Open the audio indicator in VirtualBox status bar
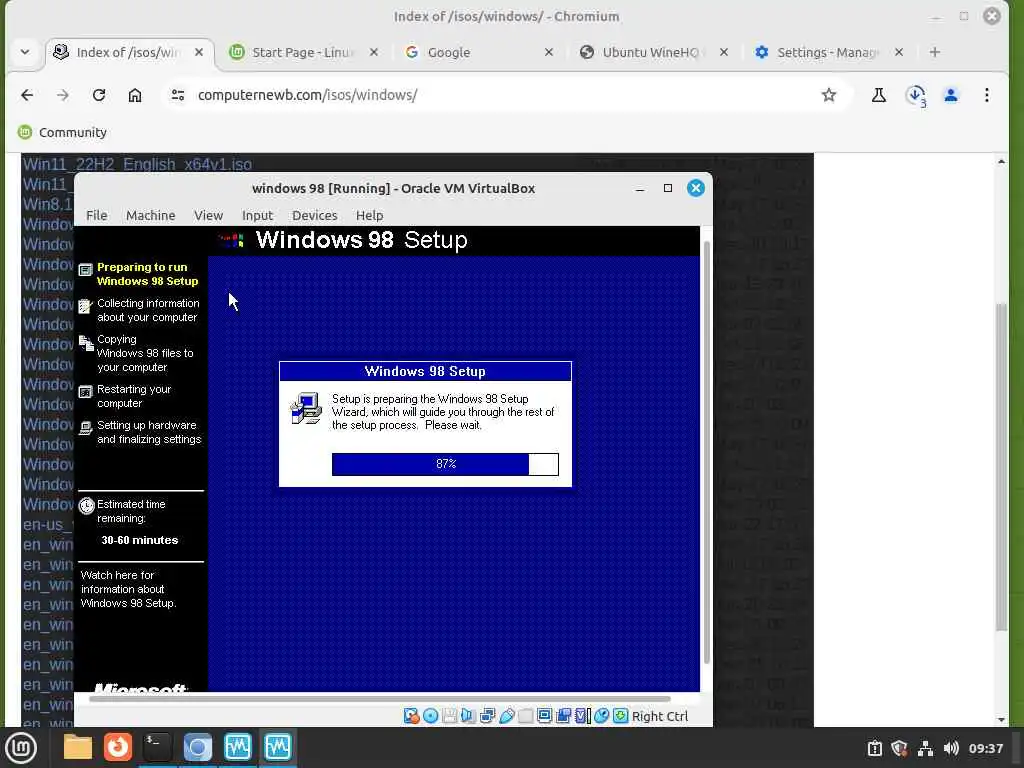The width and height of the screenshot is (1024, 768). 468,716
